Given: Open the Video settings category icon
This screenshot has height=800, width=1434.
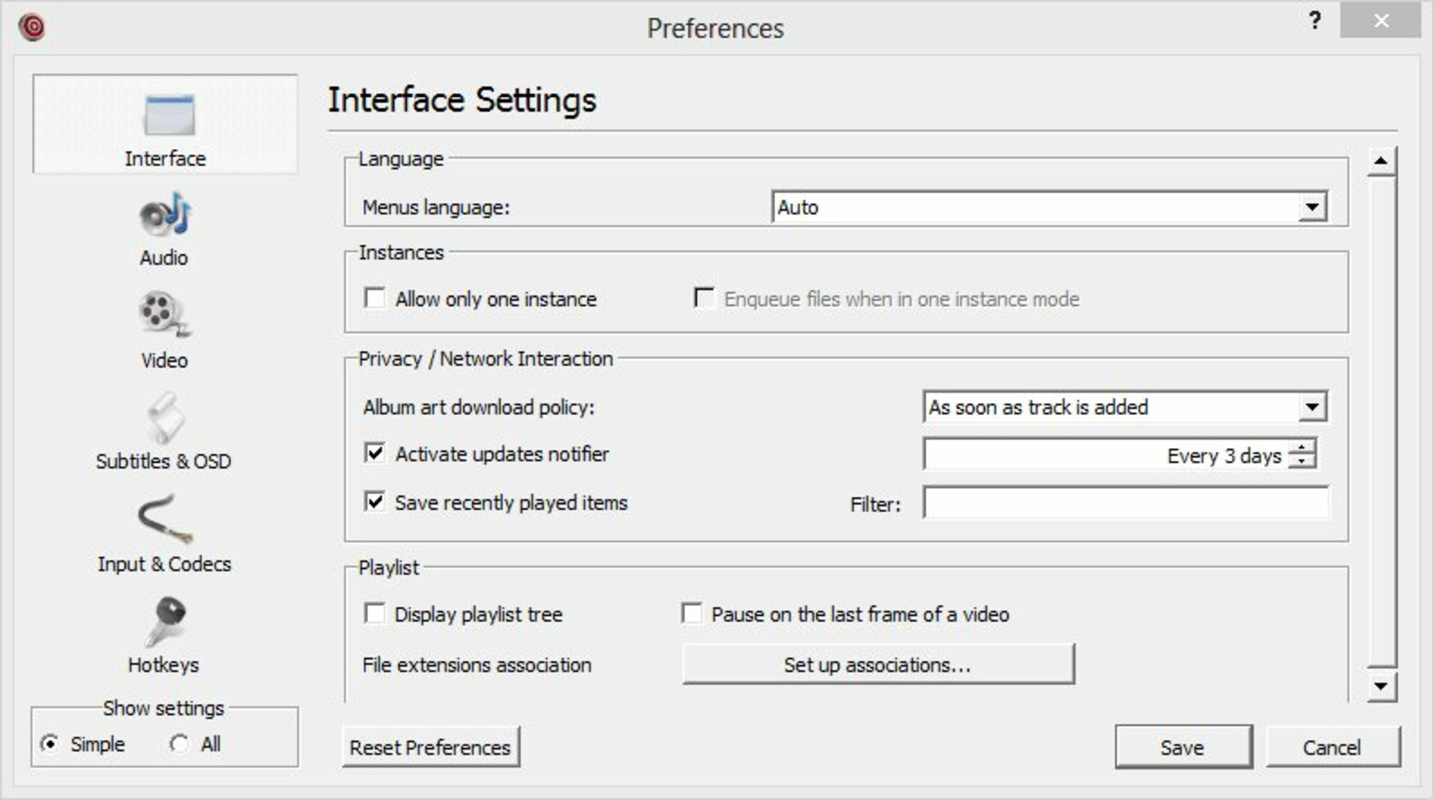Looking at the screenshot, I should coord(164,314).
